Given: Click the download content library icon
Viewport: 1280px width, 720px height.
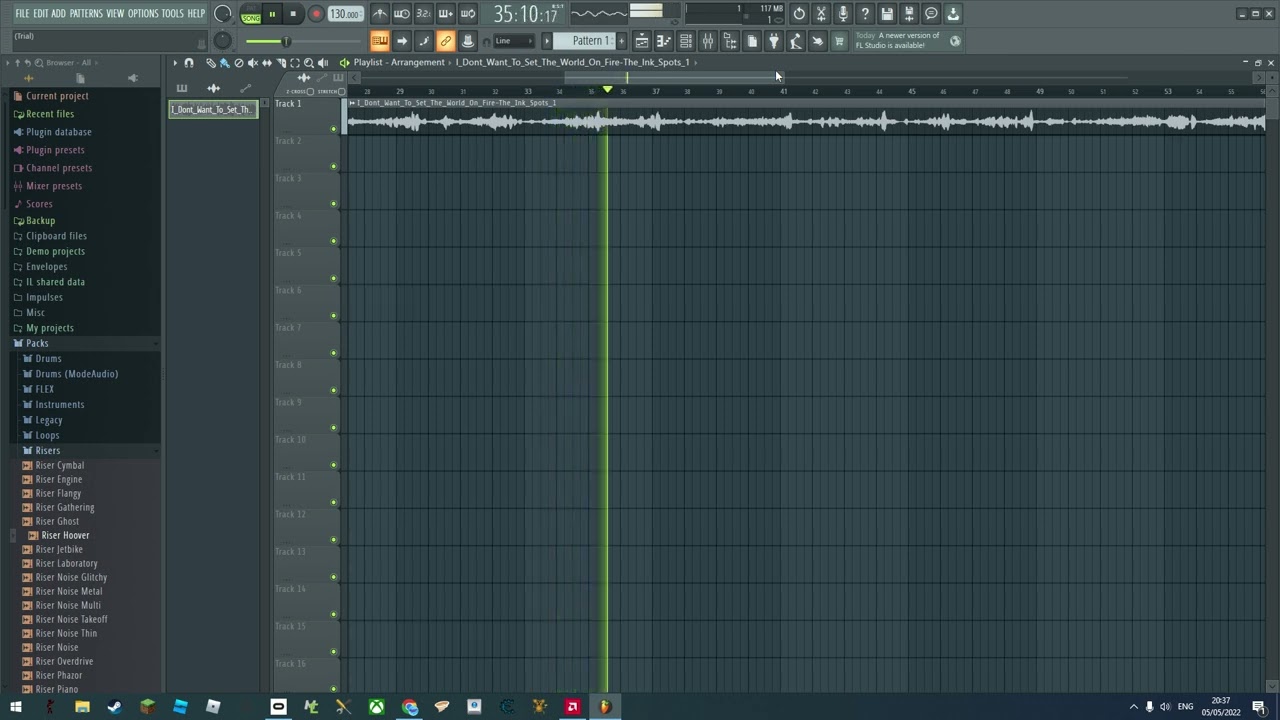Looking at the screenshot, I should [953, 14].
